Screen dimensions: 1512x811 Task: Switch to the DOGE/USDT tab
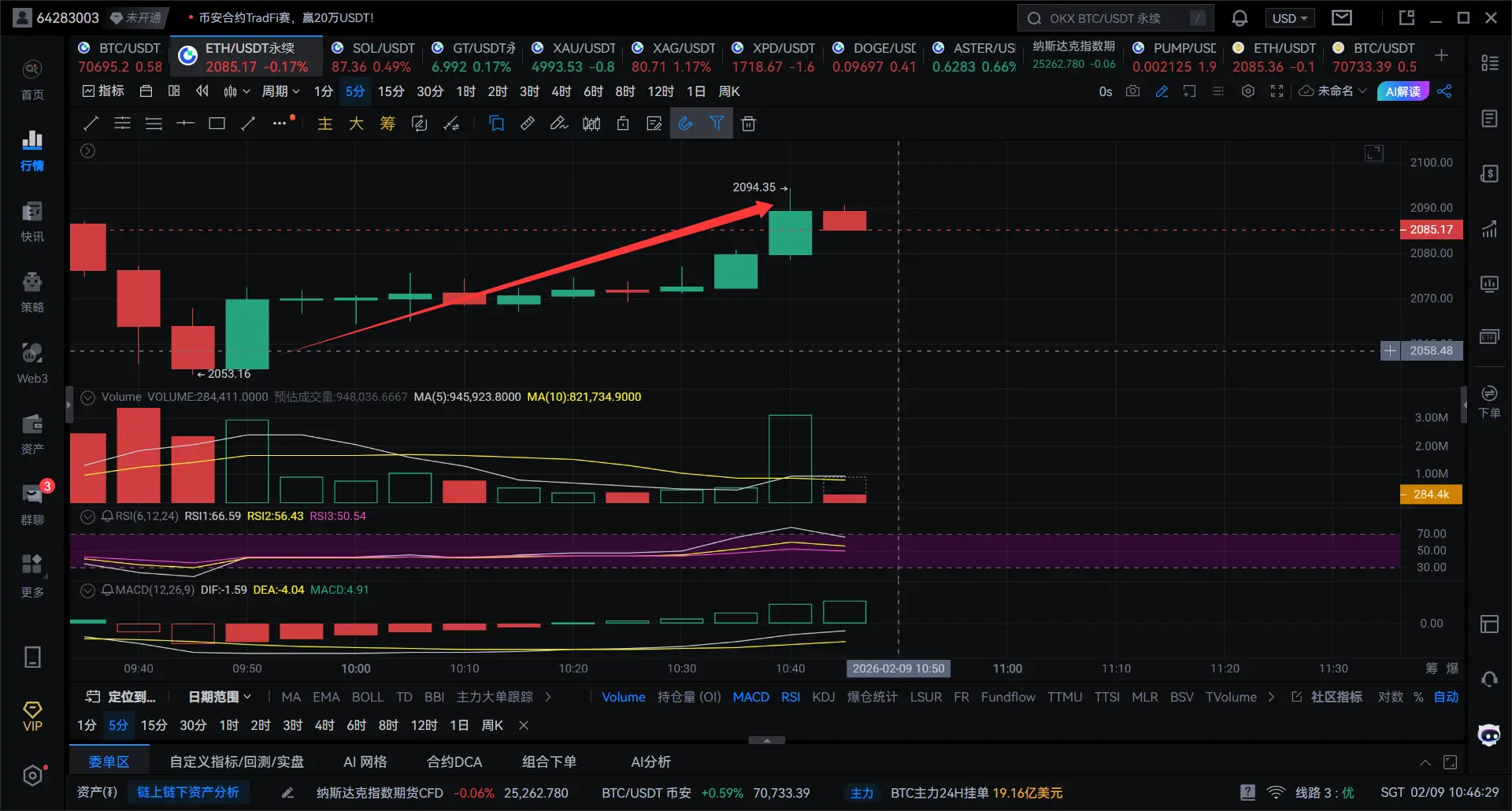pyautogui.click(x=874, y=57)
